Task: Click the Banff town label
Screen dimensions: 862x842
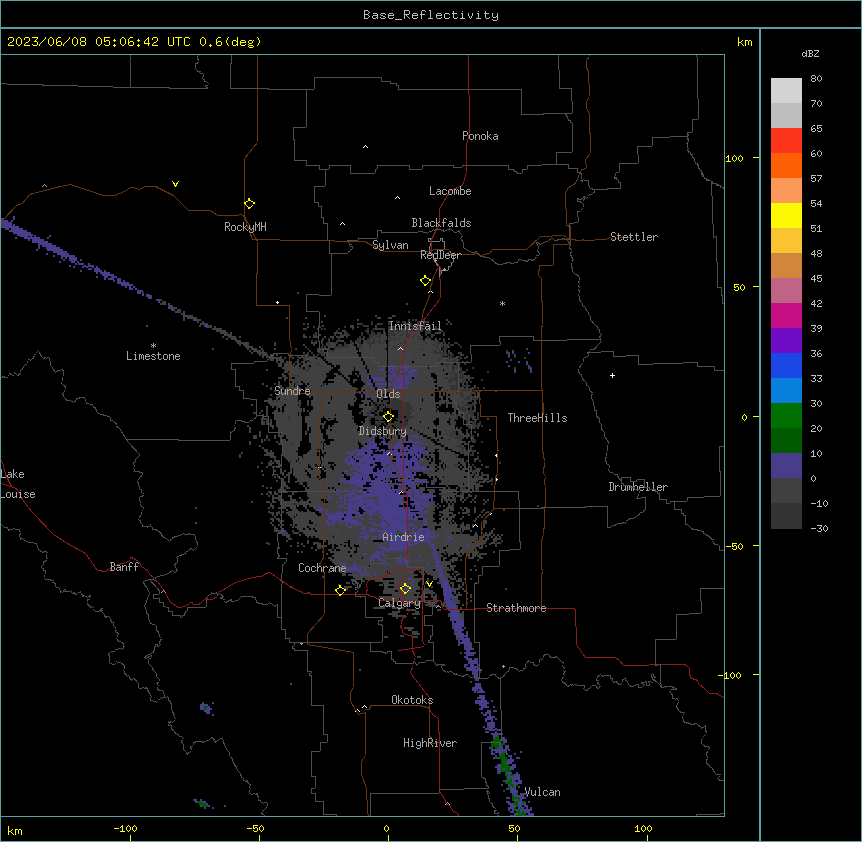Action: coord(124,567)
